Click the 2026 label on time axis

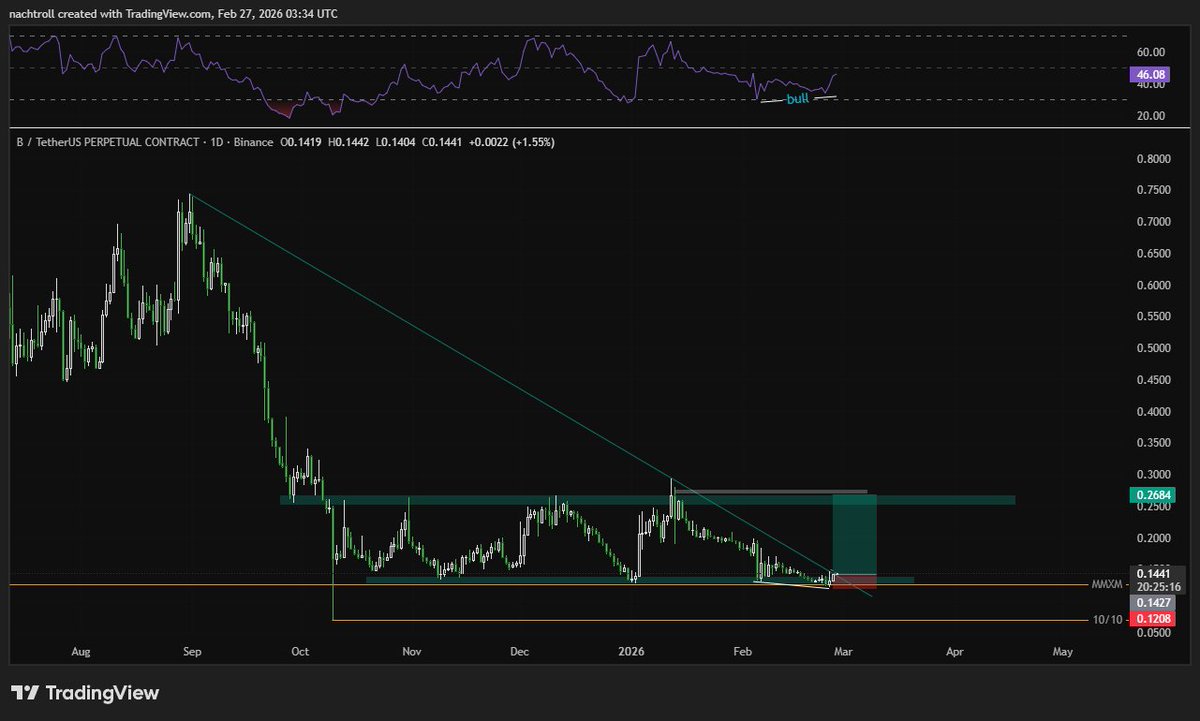coord(629,651)
